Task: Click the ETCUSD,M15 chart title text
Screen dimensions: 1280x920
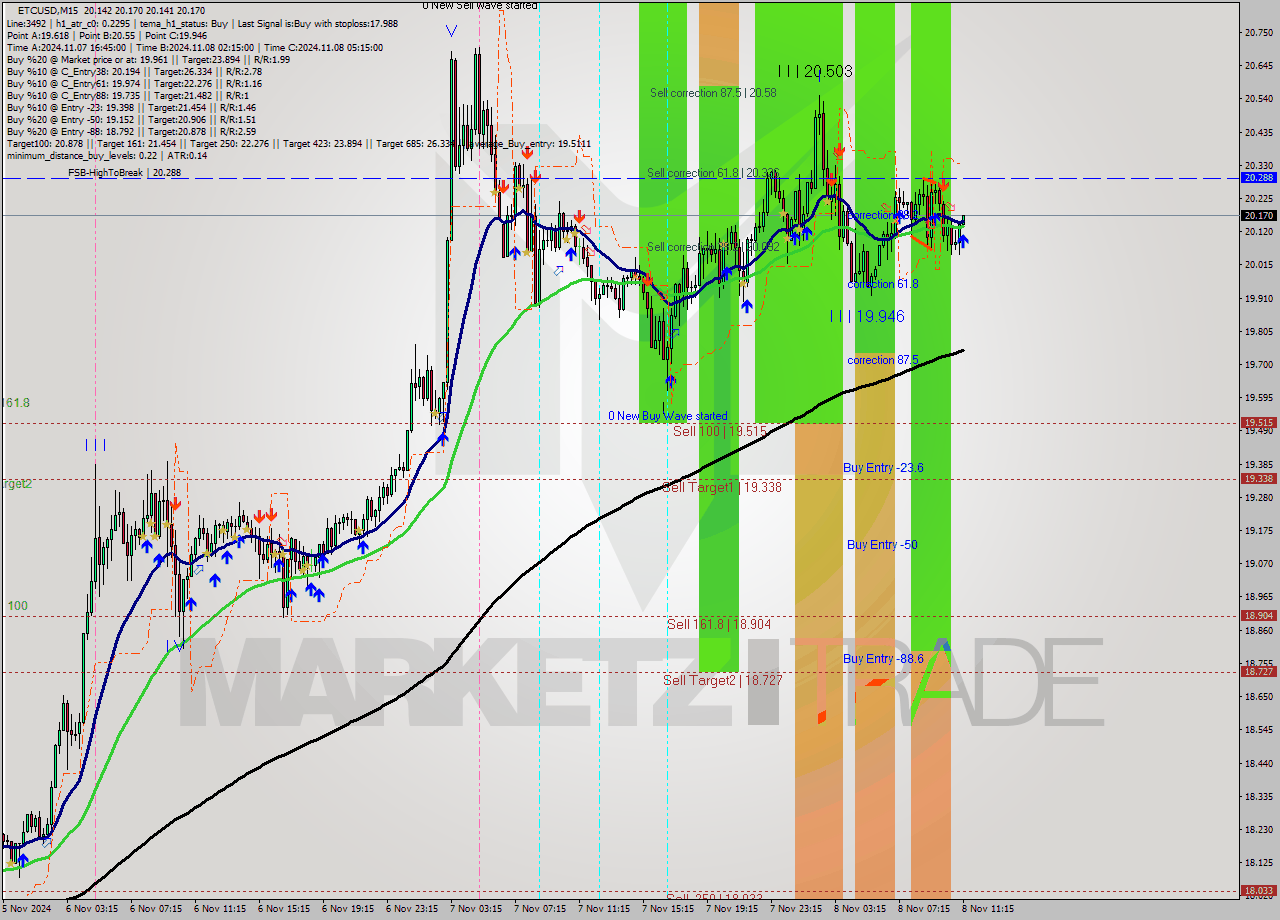Action: pyautogui.click(x=48, y=10)
